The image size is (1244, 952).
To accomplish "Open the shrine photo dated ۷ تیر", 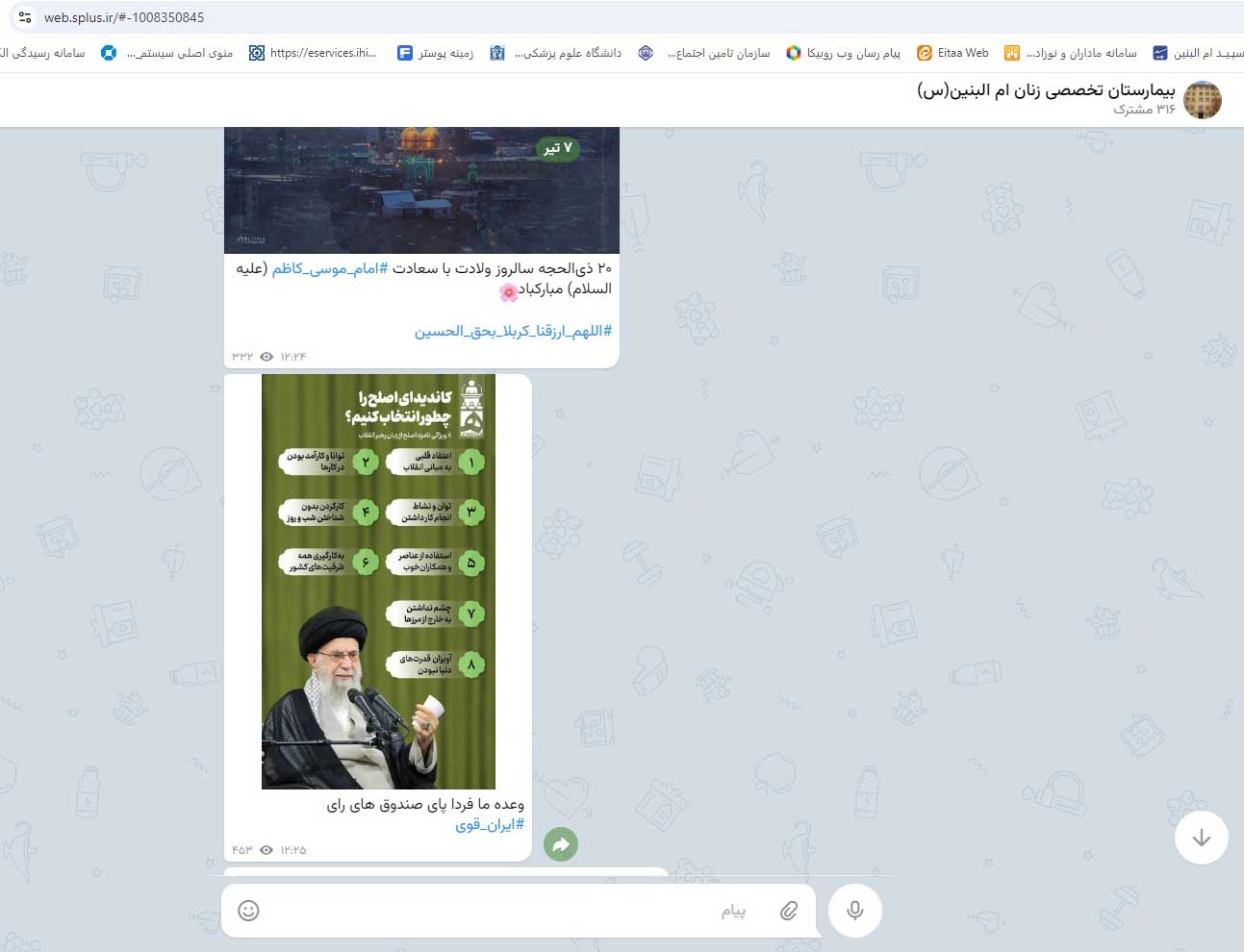I will click(x=421, y=190).
